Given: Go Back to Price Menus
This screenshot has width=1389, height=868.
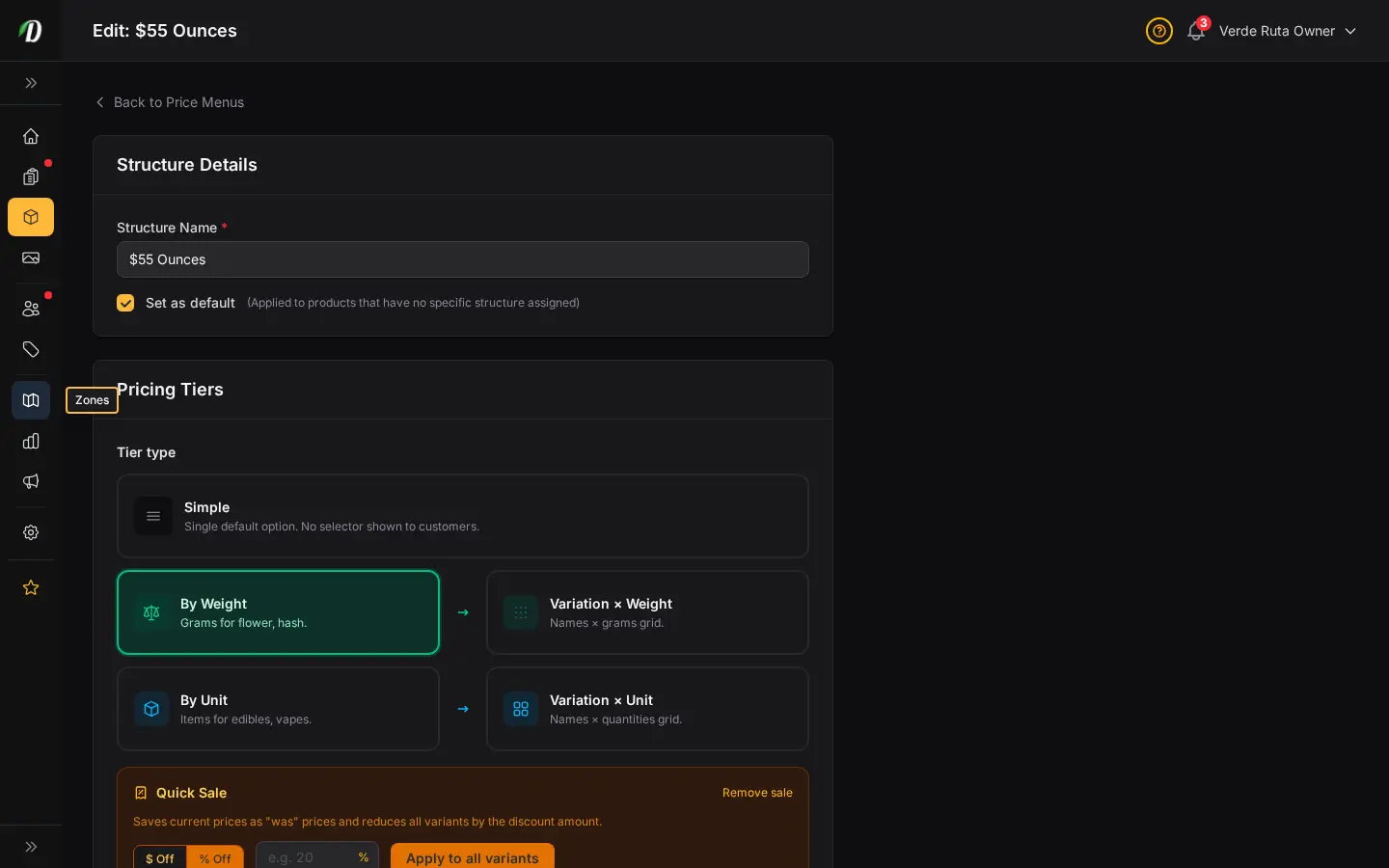Looking at the screenshot, I should [x=170, y=102].
